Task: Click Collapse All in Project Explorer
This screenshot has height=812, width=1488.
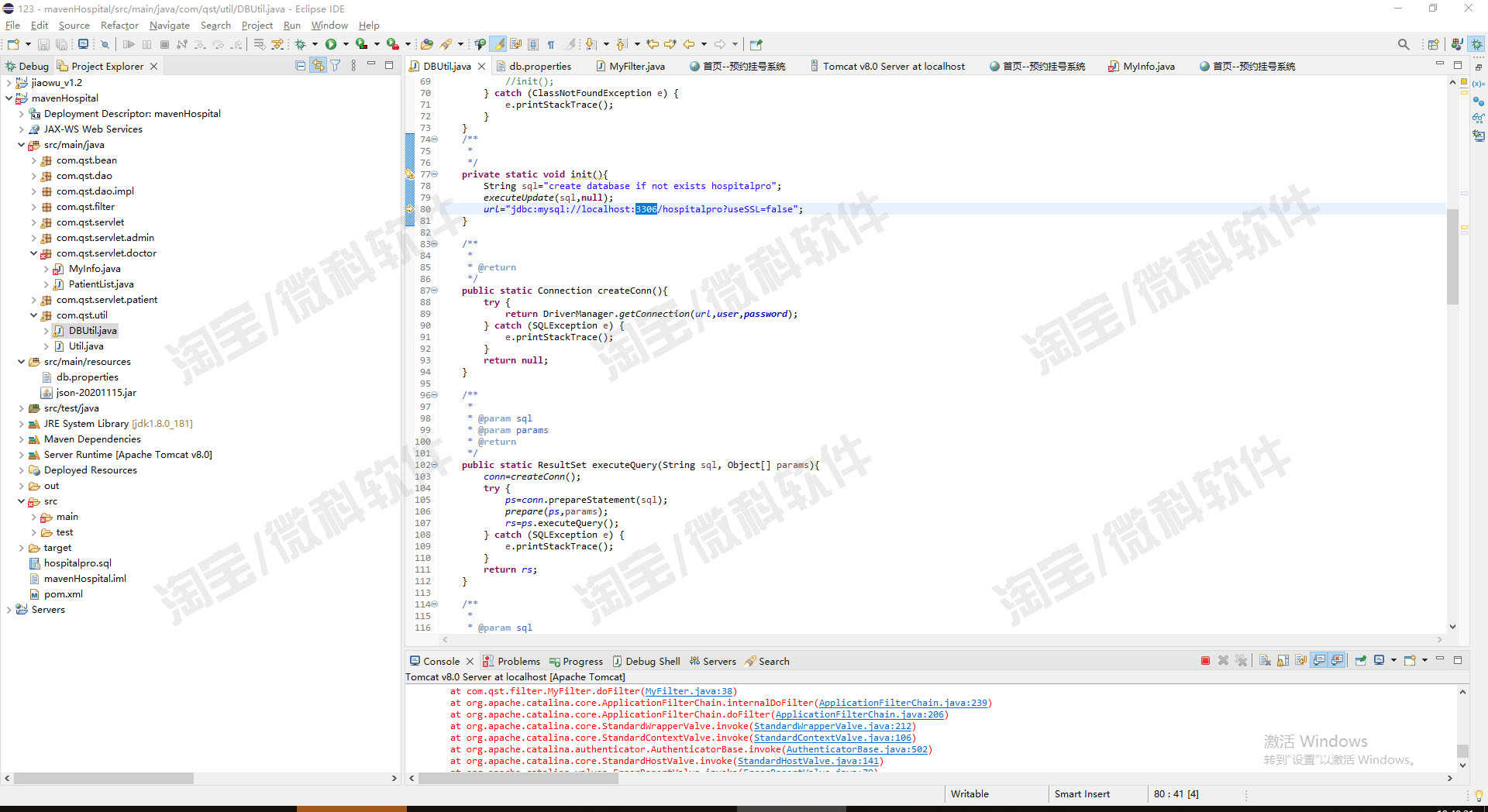Action: pyautogui.click(x=301, y=66)
